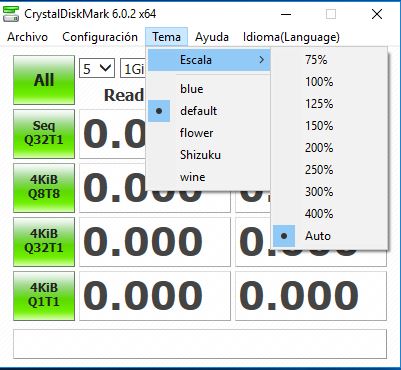This screenshot has height=370, width=401.
Task: Select the blue theme
Action: pos(209,89)
